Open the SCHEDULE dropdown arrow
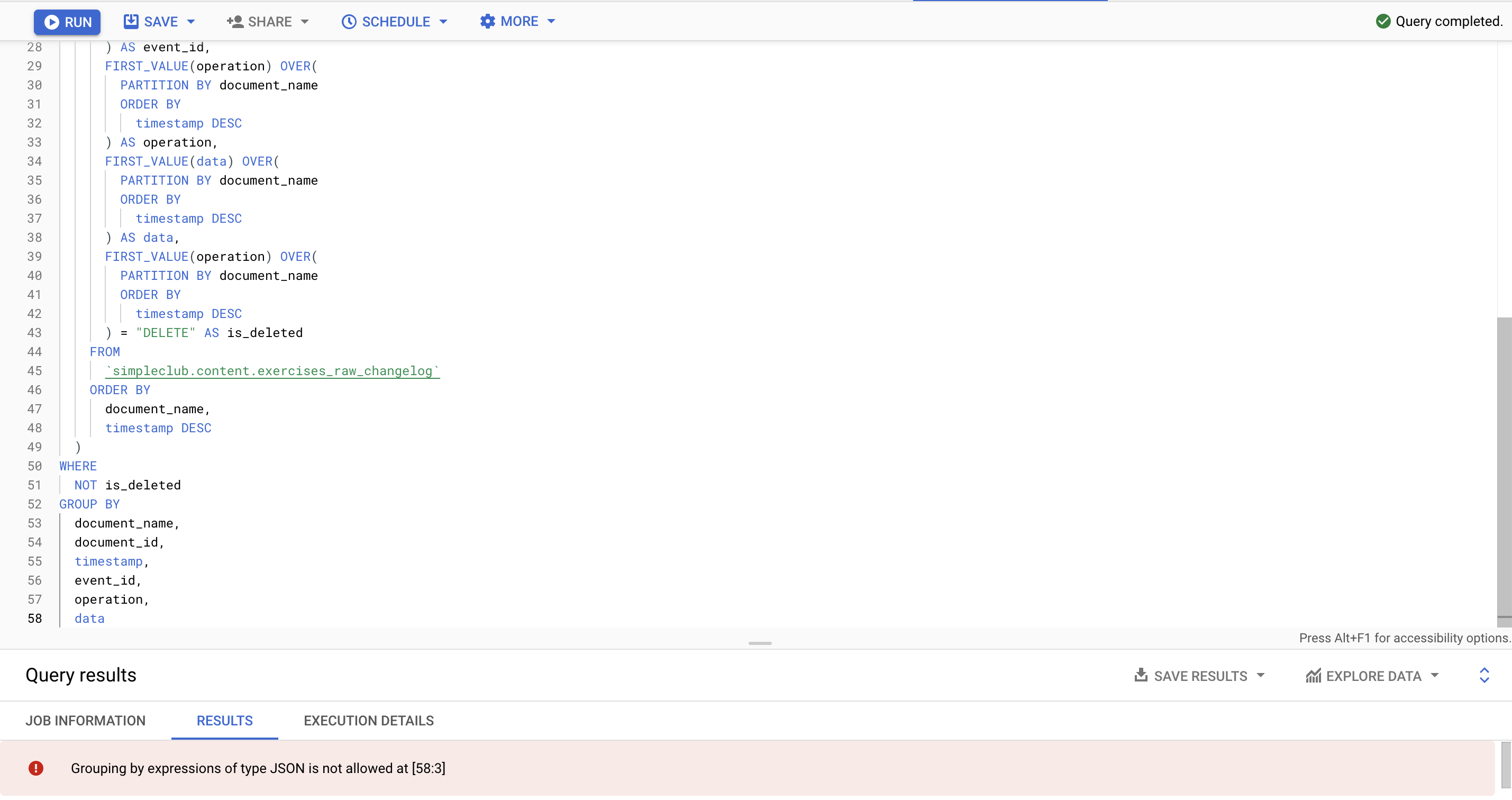This screenshot has width=1512, height=800. click(x=443, y=22)
